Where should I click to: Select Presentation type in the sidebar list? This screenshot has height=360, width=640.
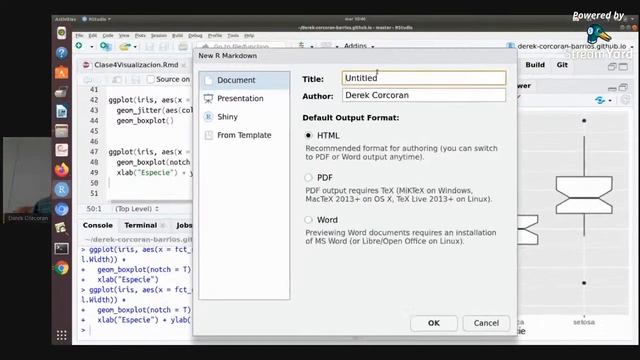(244, 98)
